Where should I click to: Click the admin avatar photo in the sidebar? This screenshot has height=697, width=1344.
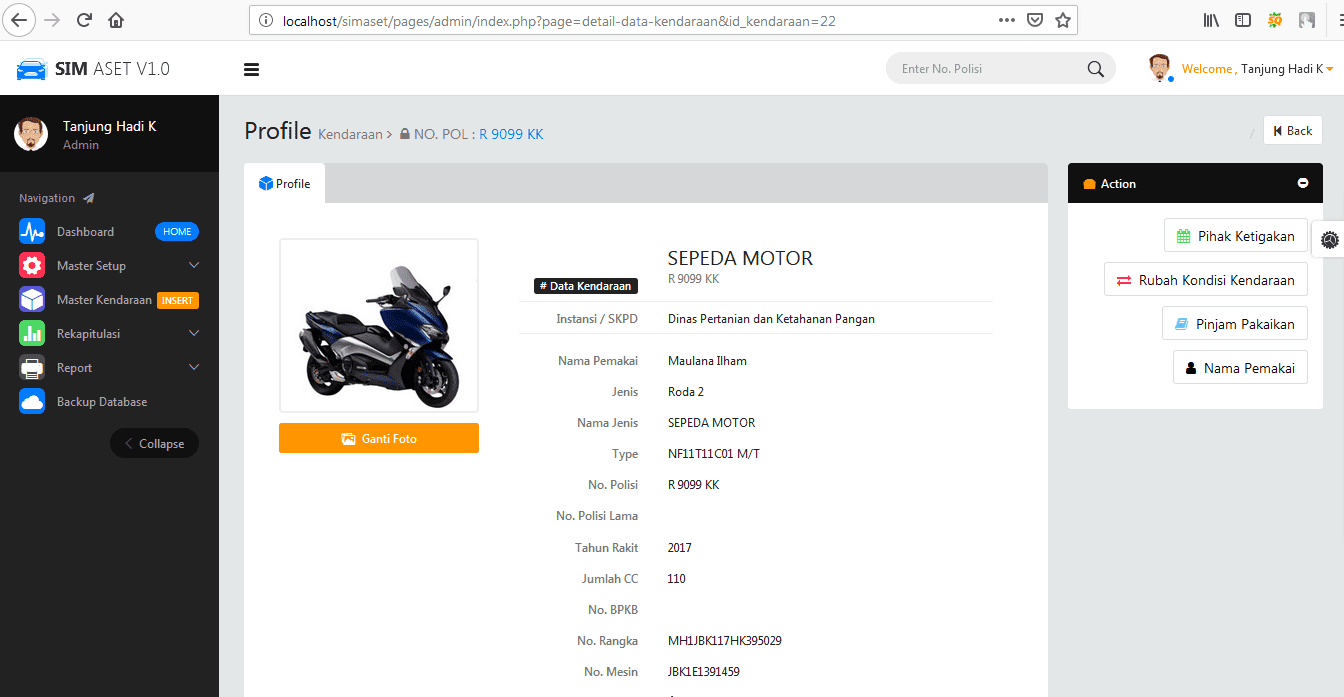tap(30, 133)
